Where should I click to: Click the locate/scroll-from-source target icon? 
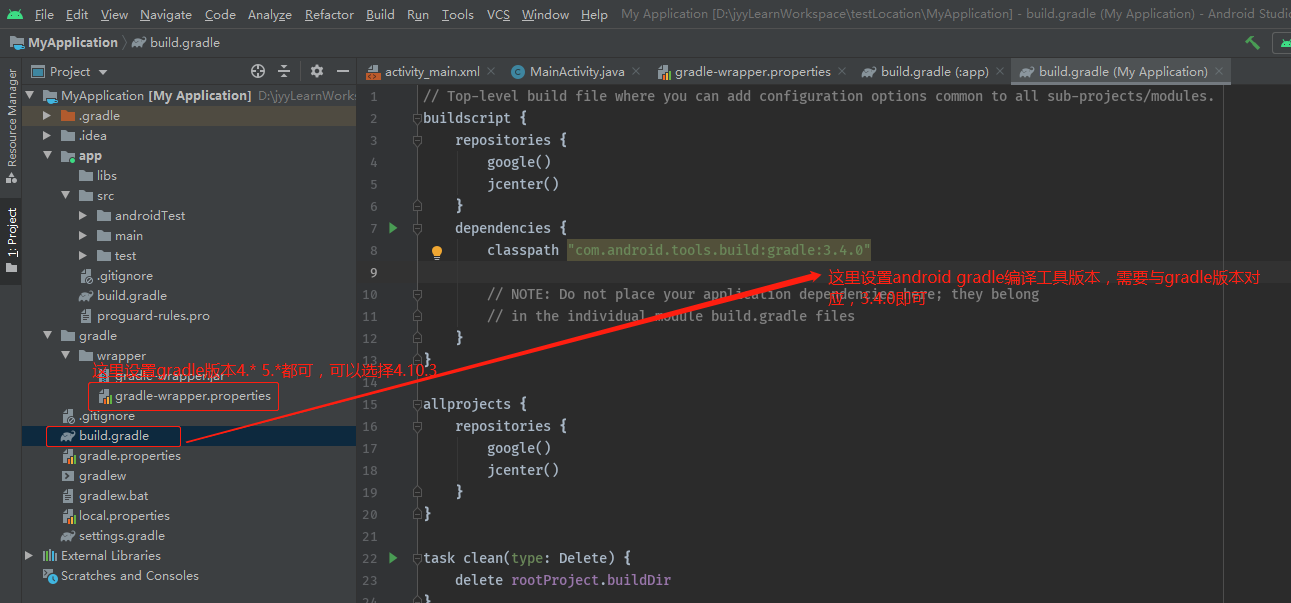[x=258, y=71]
